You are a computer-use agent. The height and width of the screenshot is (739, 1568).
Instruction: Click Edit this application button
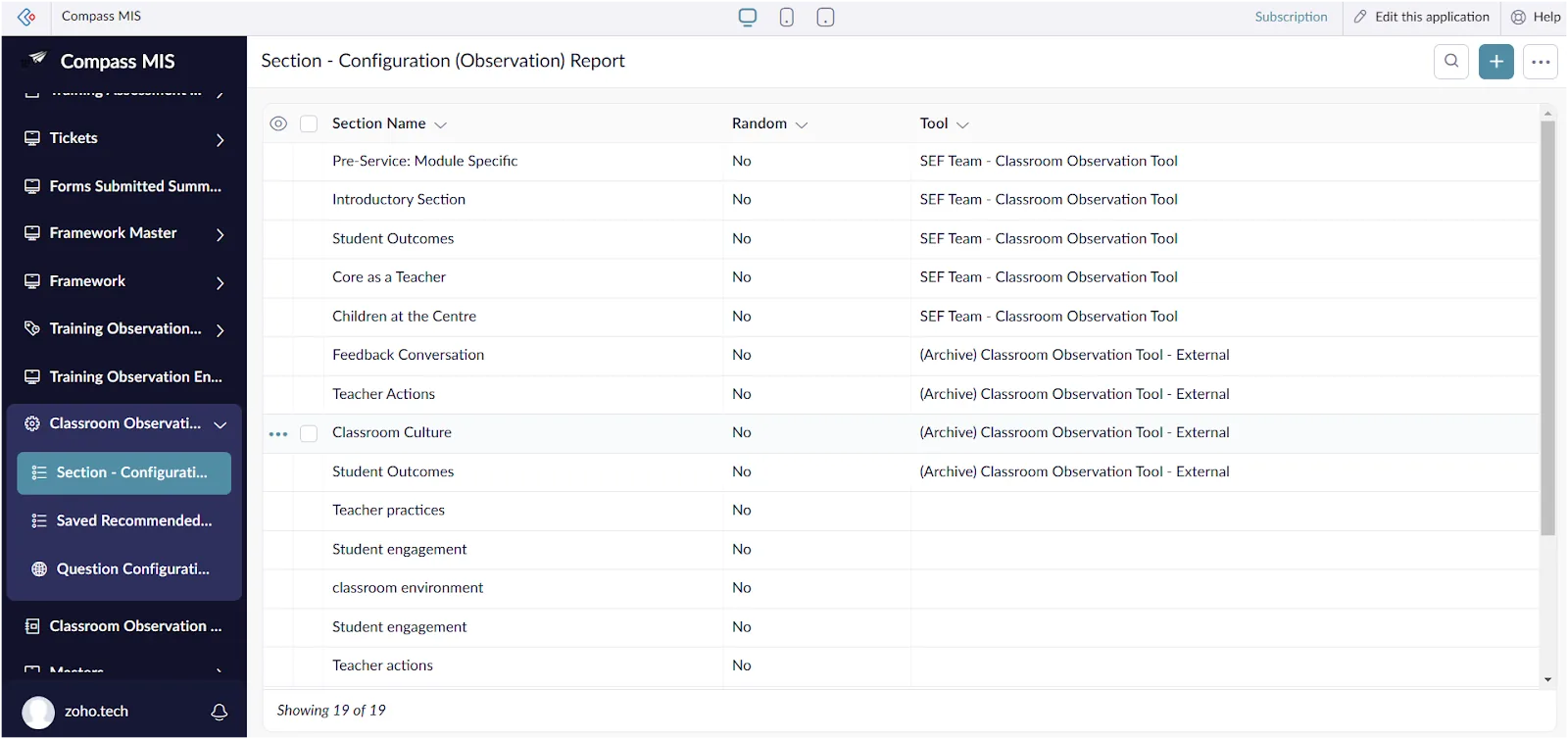(x=1421, y=17)
